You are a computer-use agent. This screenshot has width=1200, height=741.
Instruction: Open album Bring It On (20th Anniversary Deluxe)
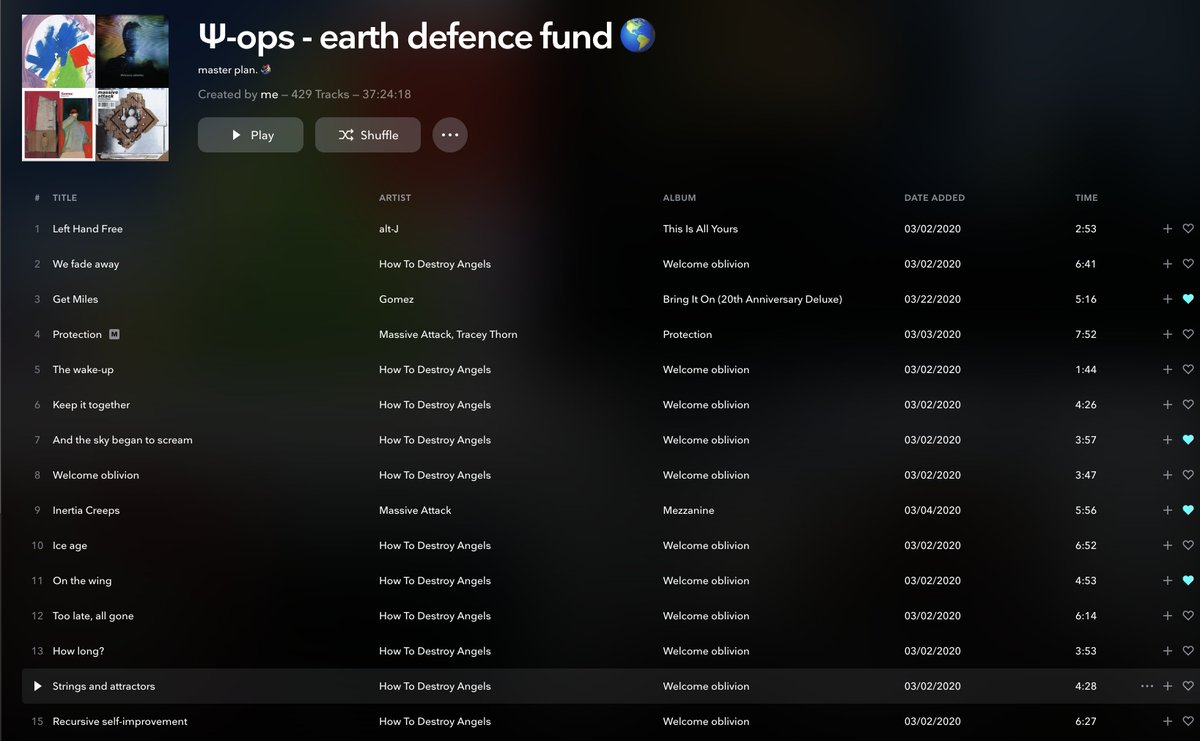(752, 299)
